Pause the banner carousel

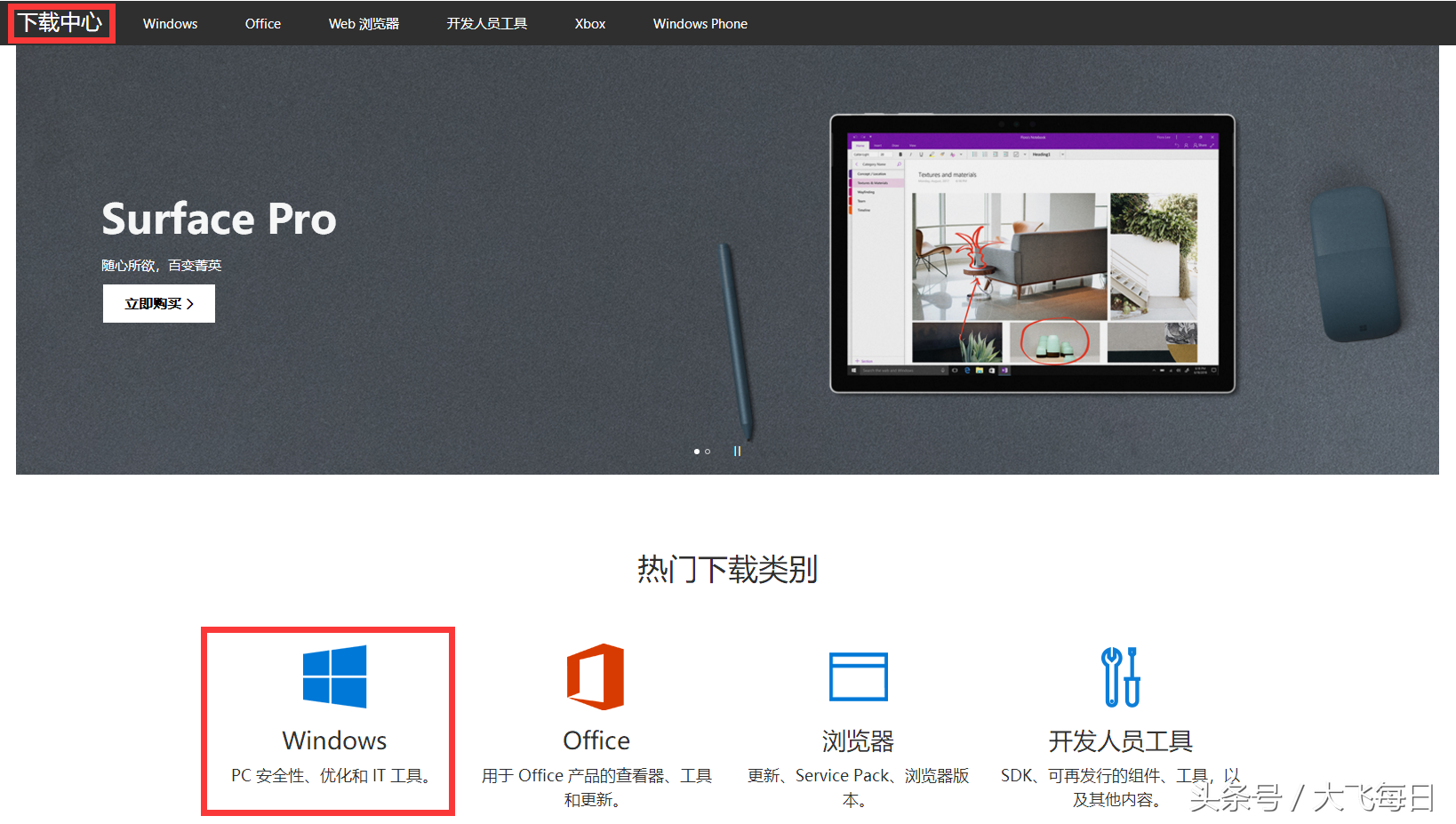click(x=737, y=451)
